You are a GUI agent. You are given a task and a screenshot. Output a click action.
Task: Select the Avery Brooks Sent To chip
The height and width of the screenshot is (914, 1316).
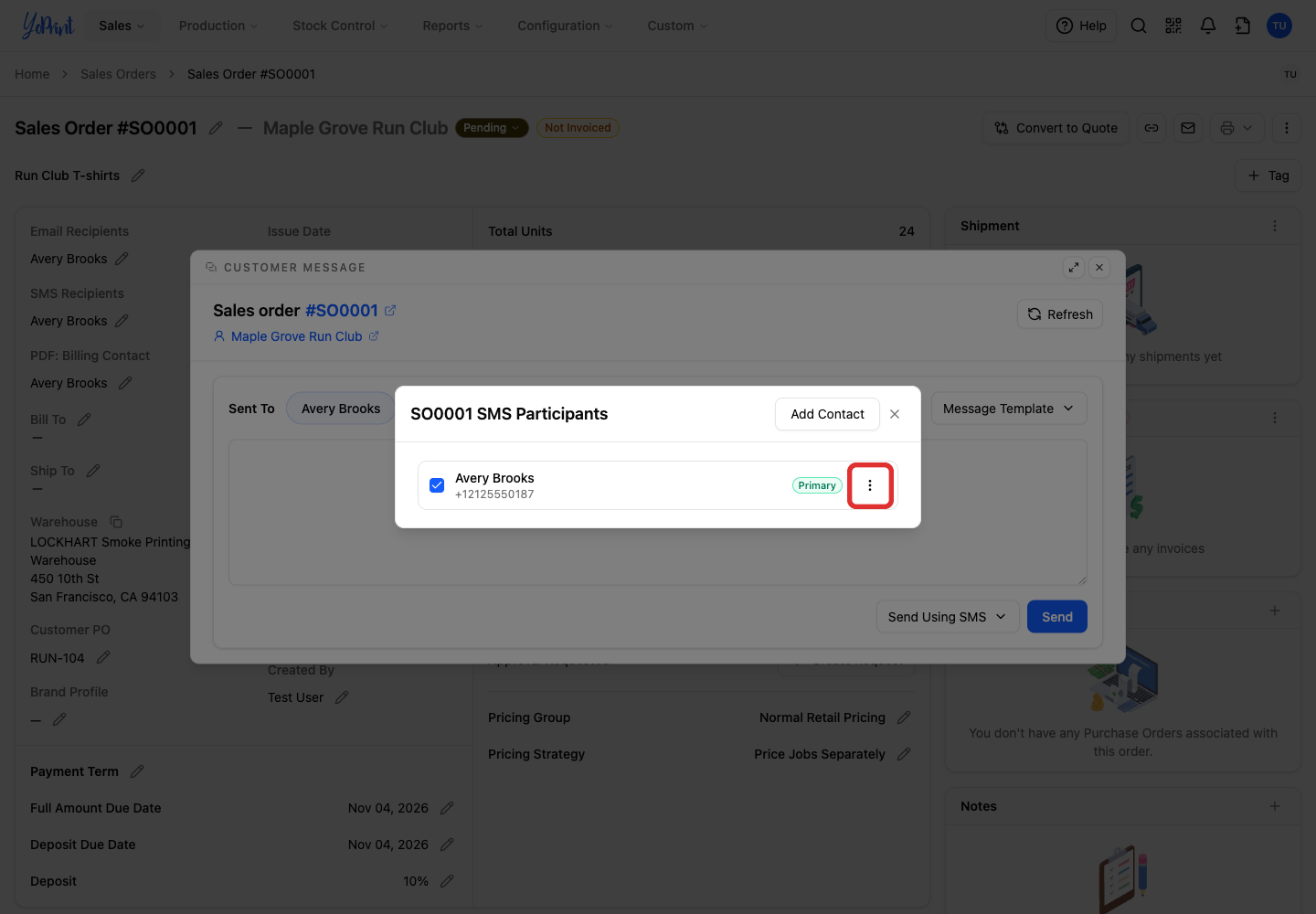(x=341, y=409)
